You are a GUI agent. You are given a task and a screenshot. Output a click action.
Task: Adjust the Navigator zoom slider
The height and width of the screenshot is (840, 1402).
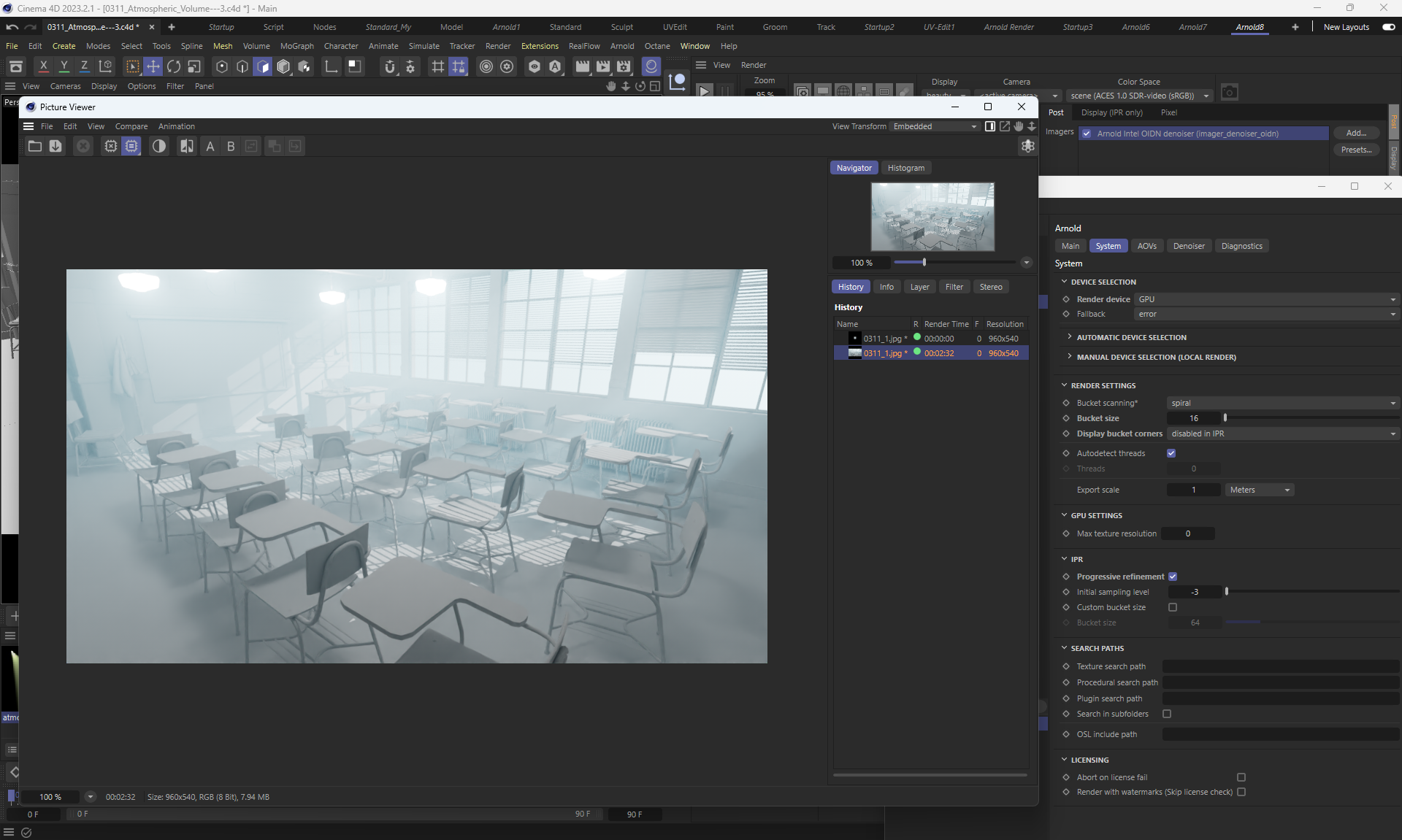pyautogui.click(x=924, y=263)
